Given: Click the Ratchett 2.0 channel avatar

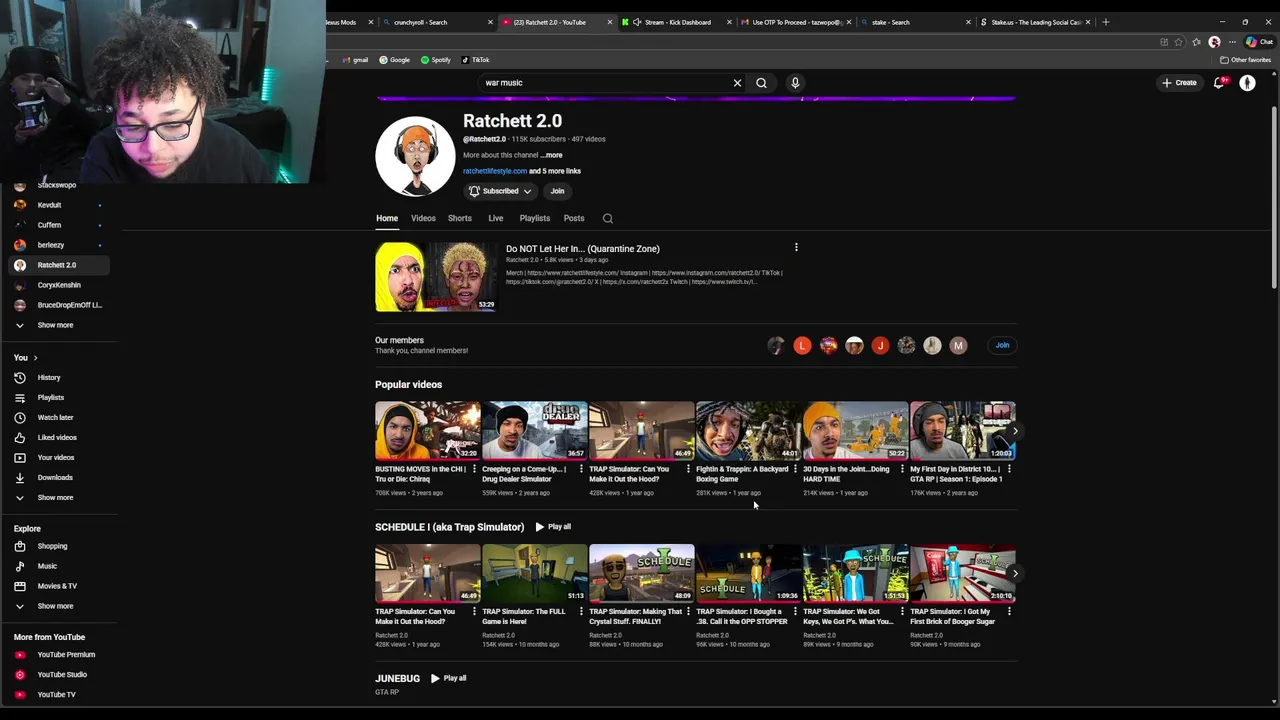Looking at the screenshot, I should [x=415, y=156].
